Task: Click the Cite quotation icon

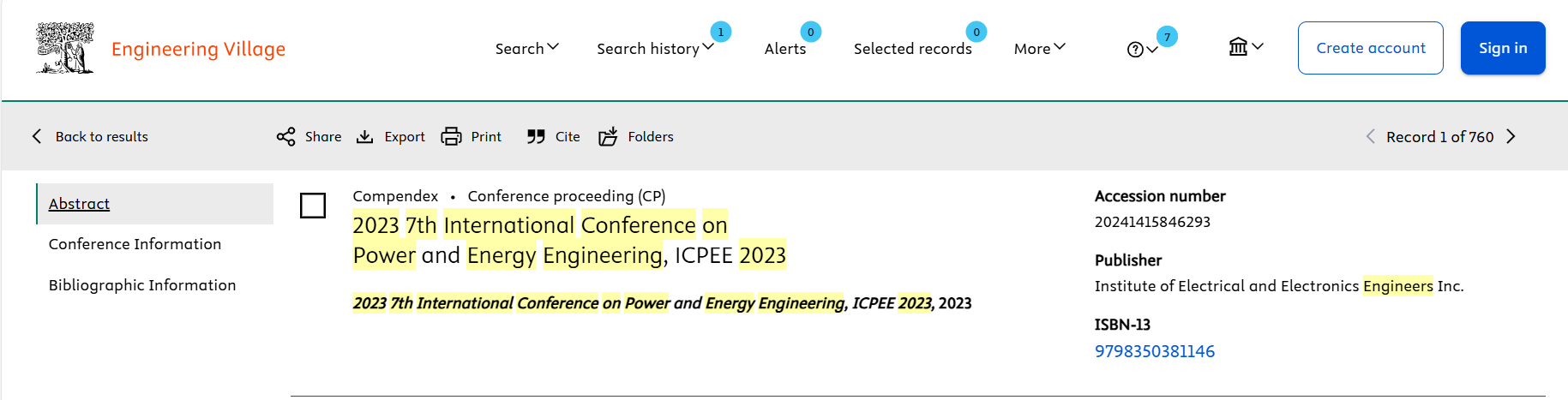Action: pos(536,137)
